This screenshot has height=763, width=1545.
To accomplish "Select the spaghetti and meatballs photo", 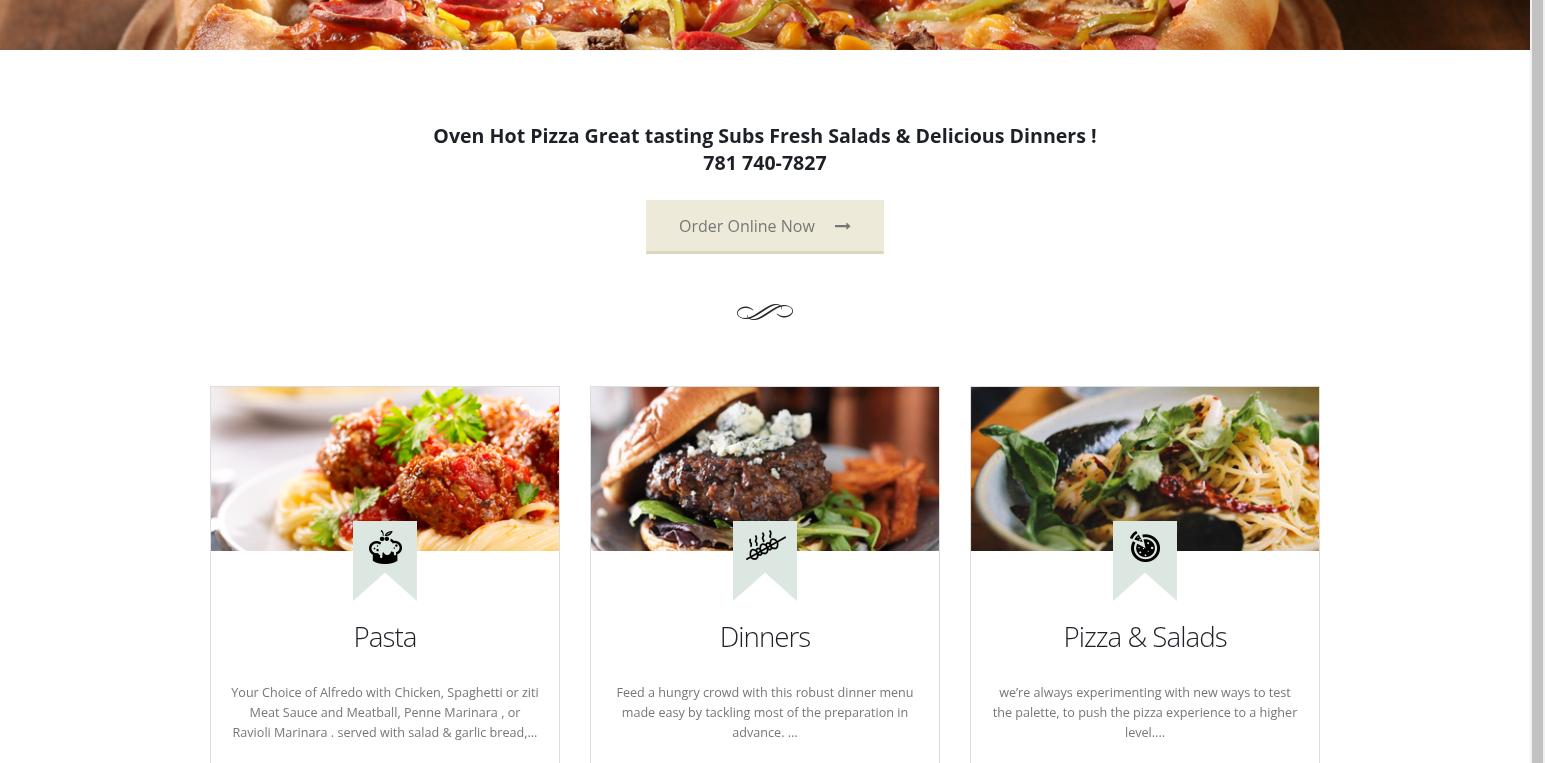I will tap(385, 469).
